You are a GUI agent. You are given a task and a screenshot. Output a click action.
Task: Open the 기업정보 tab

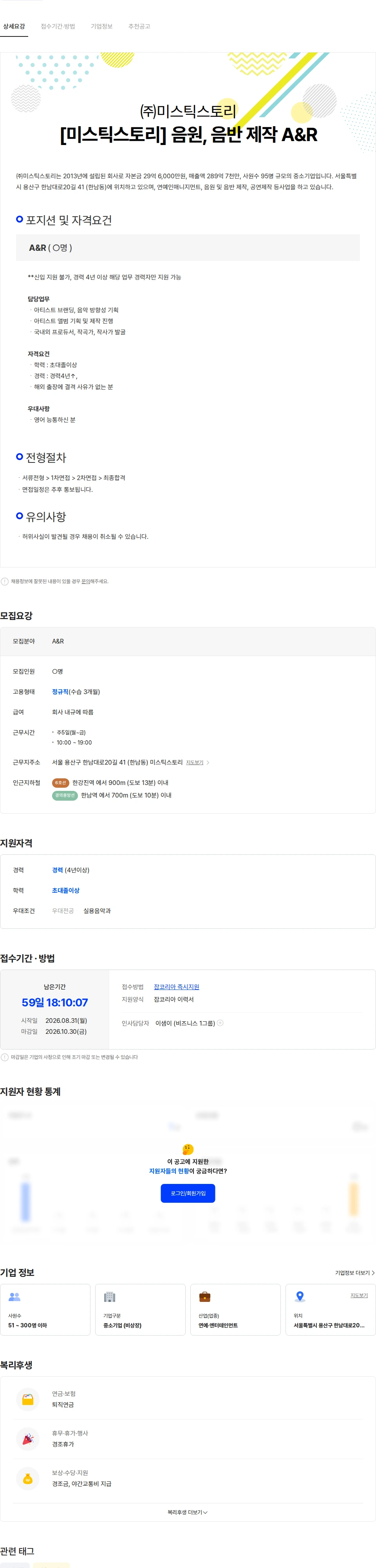pyautogui.click(x=101, y=26)
